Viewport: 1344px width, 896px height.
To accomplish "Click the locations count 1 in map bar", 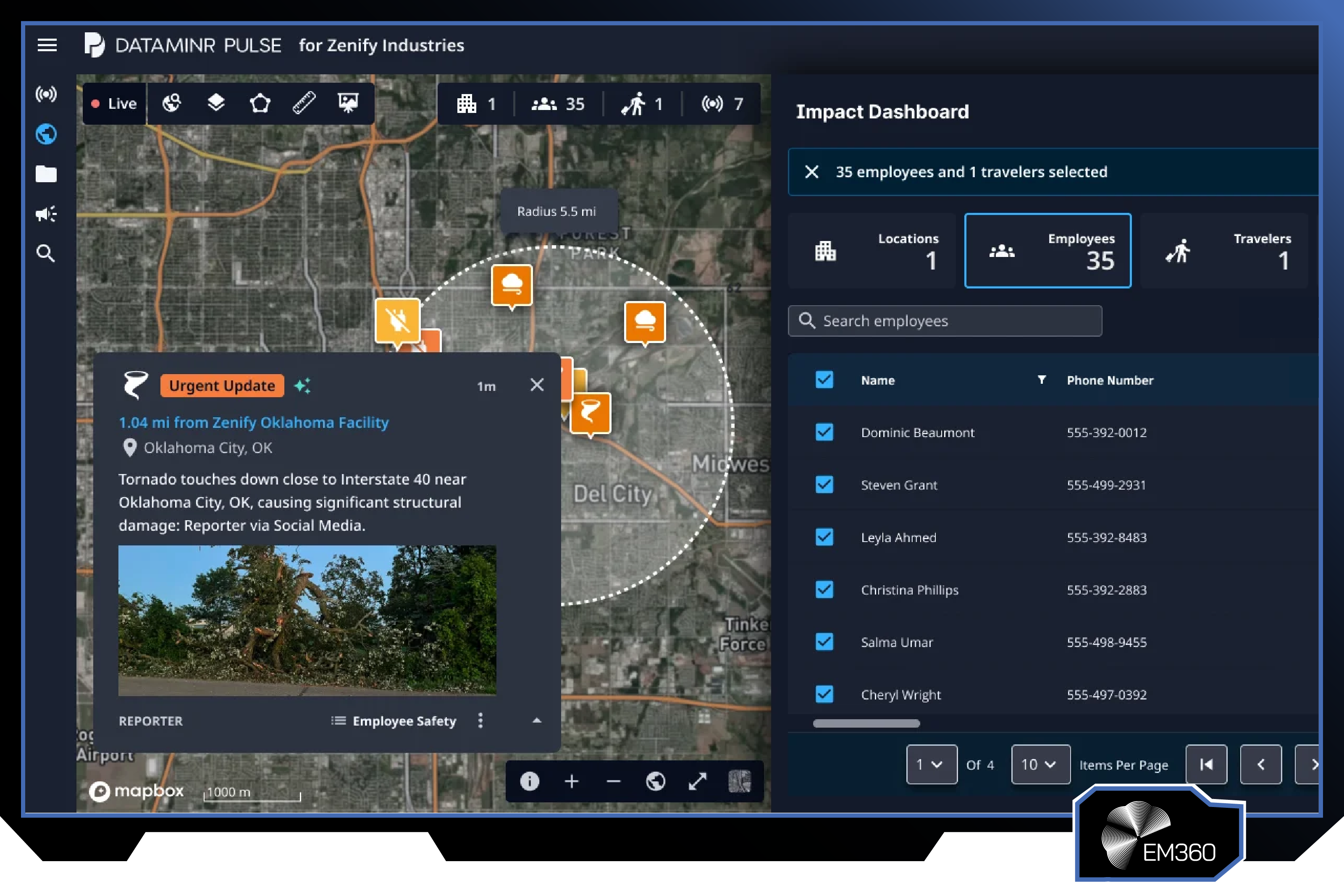I will [476, 103].
